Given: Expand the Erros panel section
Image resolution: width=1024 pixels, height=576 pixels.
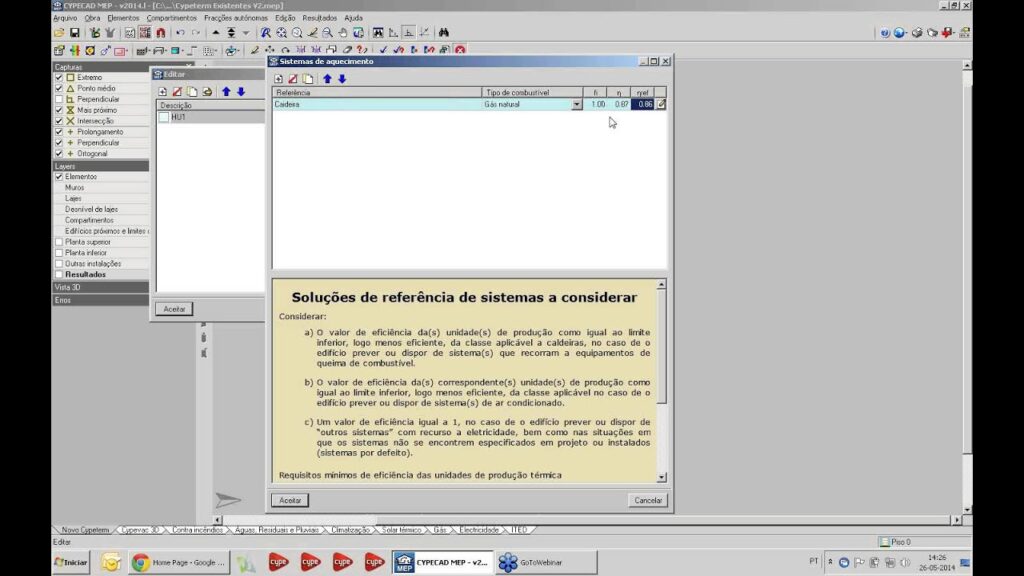Looking at the screenshot, I should click(100, 299).
